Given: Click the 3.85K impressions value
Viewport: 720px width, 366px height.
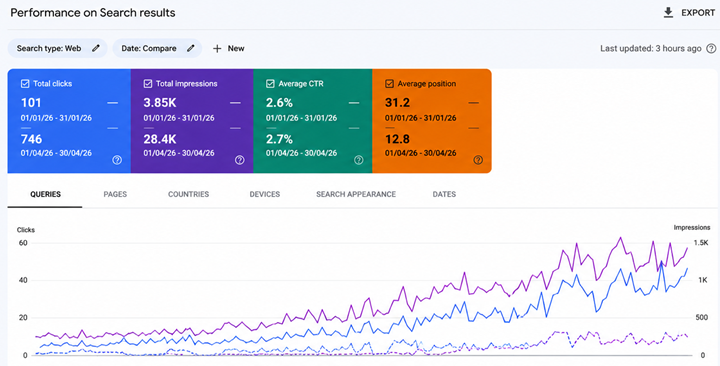Looking at the screenshot, I should [160, 103].
